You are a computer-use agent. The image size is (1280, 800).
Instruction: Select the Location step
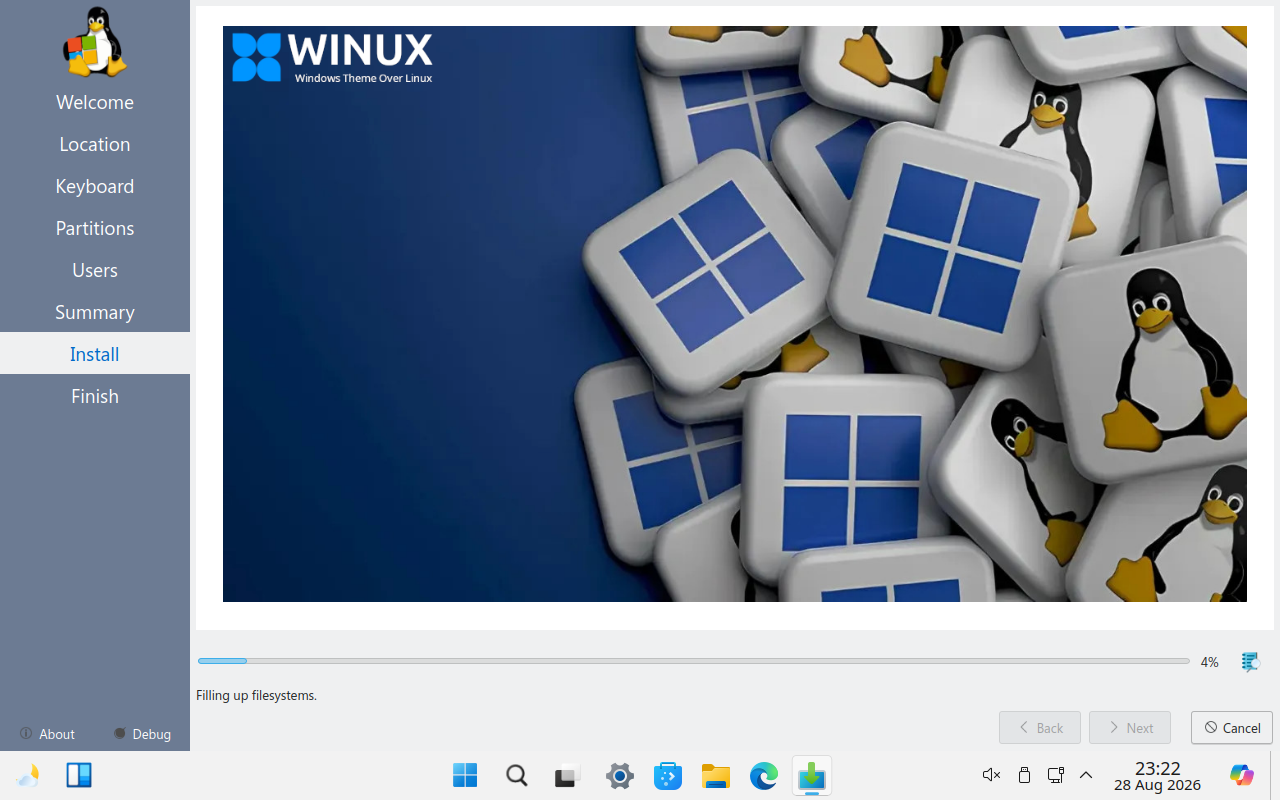pos(95,144)
